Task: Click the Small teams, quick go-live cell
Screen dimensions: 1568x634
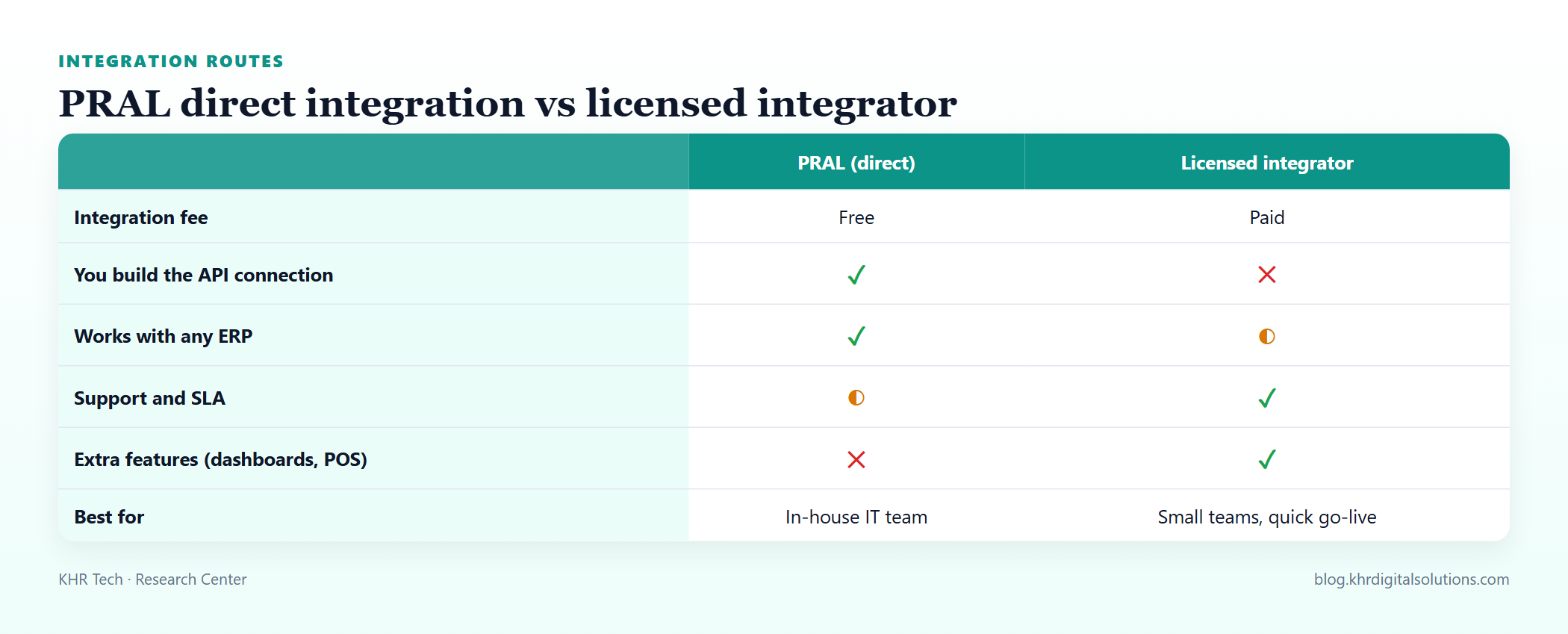Action: click(x=1266, y=517)
